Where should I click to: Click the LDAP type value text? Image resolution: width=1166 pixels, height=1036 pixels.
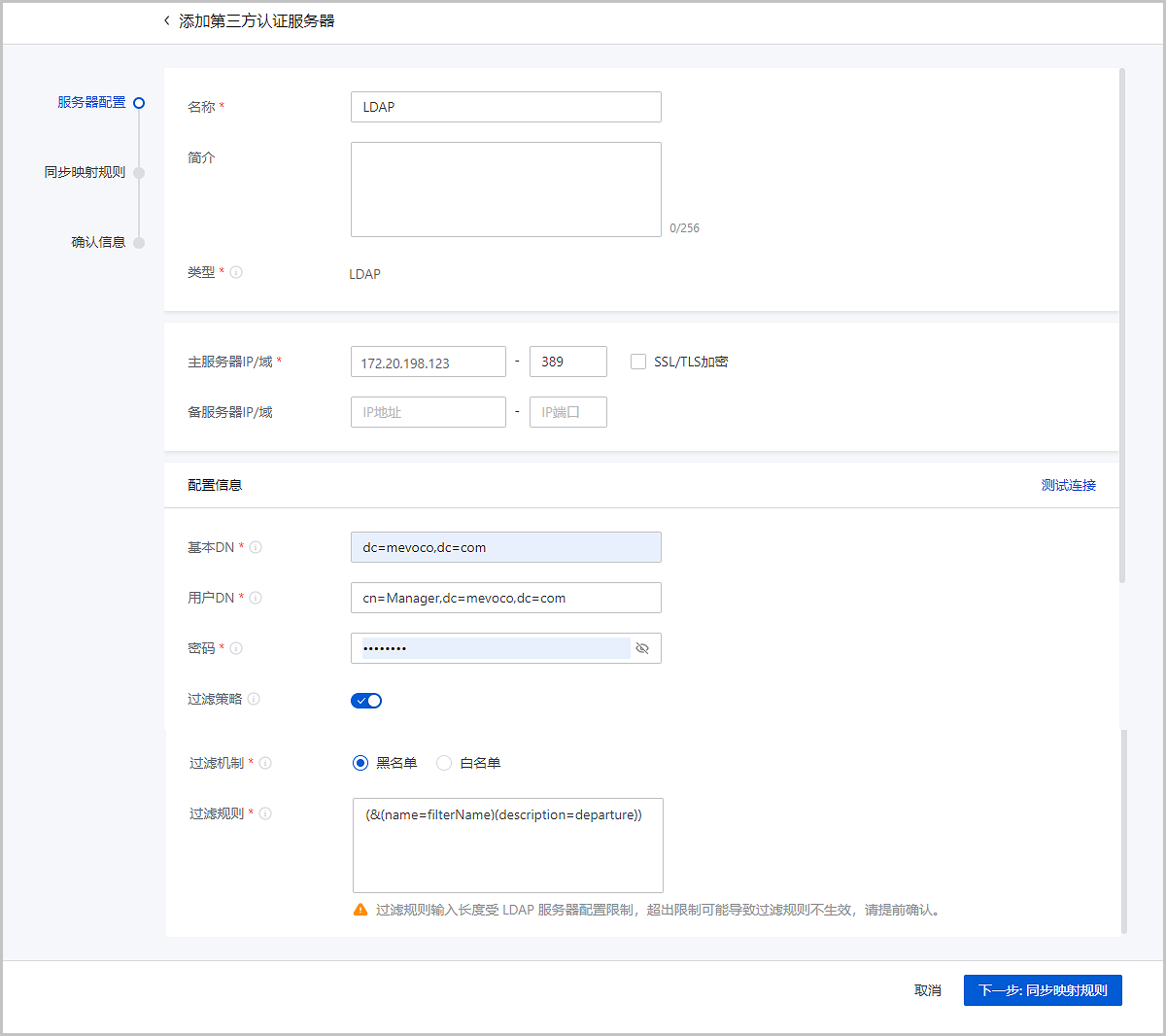pos(365,274)
